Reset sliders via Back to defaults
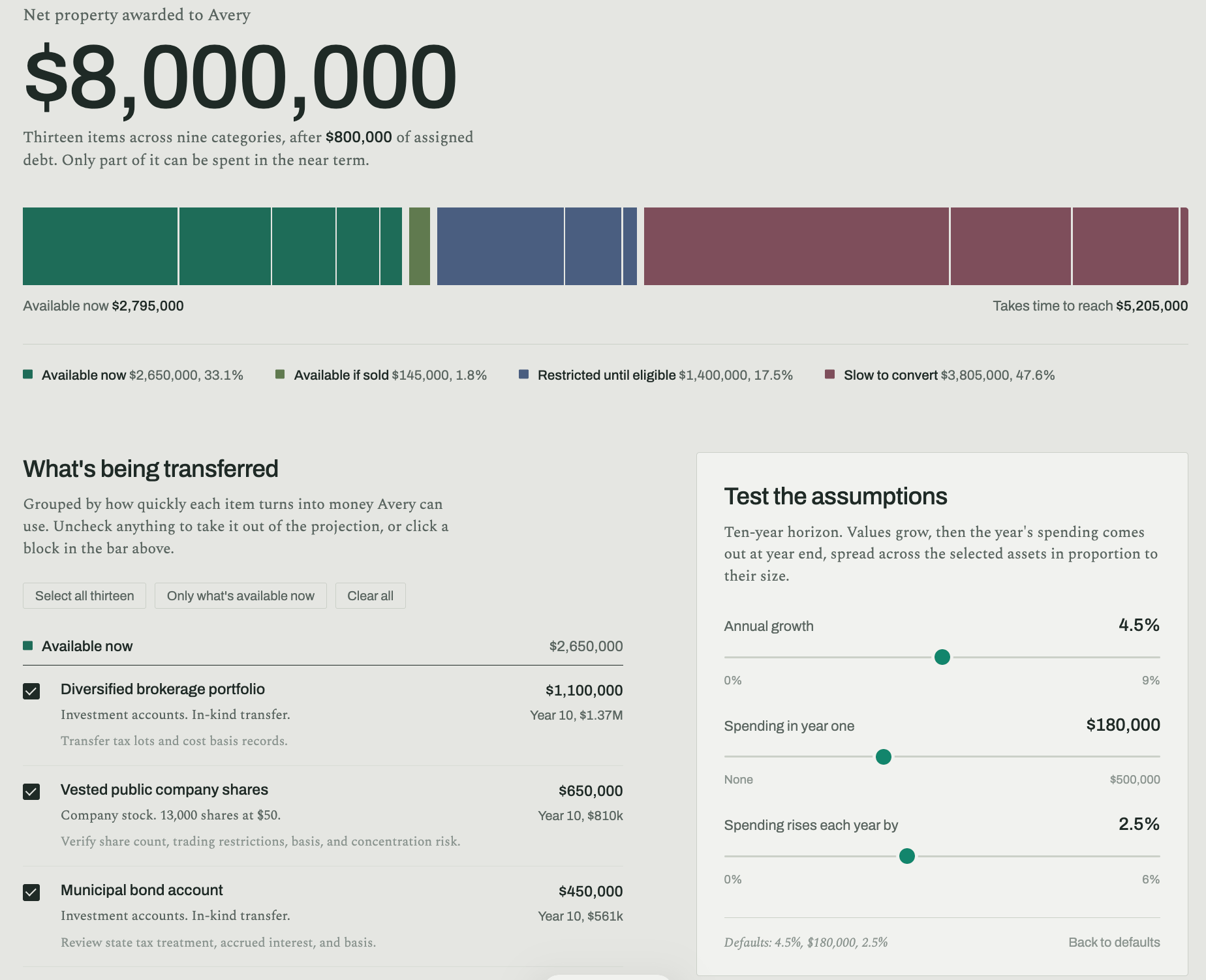Screen dimensions: 1206x980 (x=1114, y=942)
